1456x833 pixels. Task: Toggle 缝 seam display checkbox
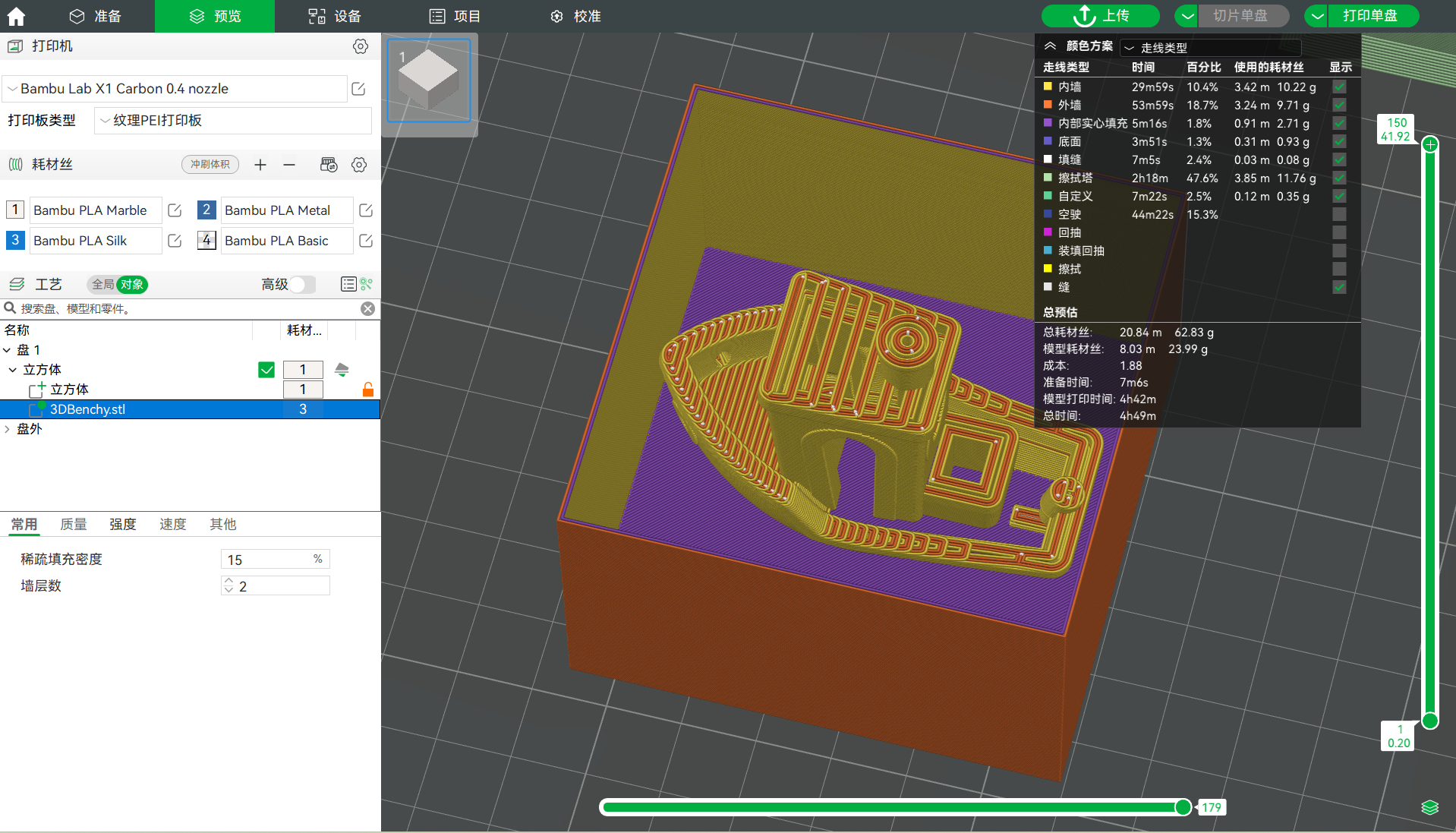click(x=1339, y=288)
